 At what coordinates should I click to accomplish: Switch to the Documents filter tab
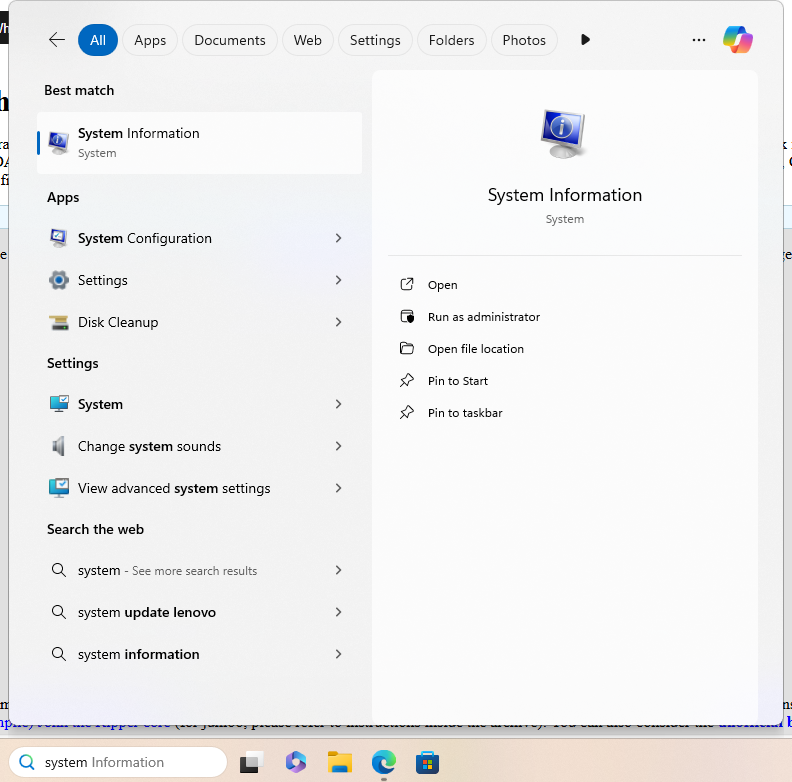tap(230, 40)
